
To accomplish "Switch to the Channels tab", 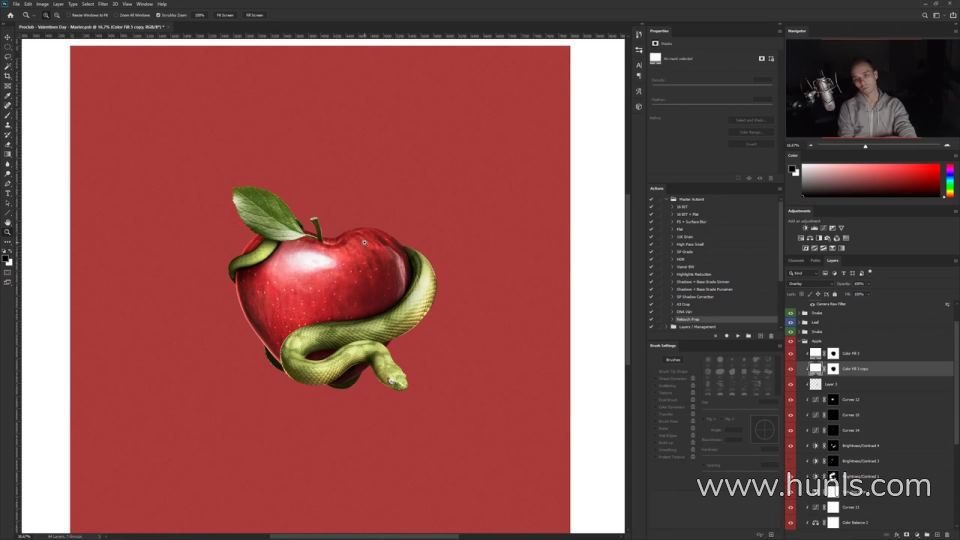I will [796, 261].
